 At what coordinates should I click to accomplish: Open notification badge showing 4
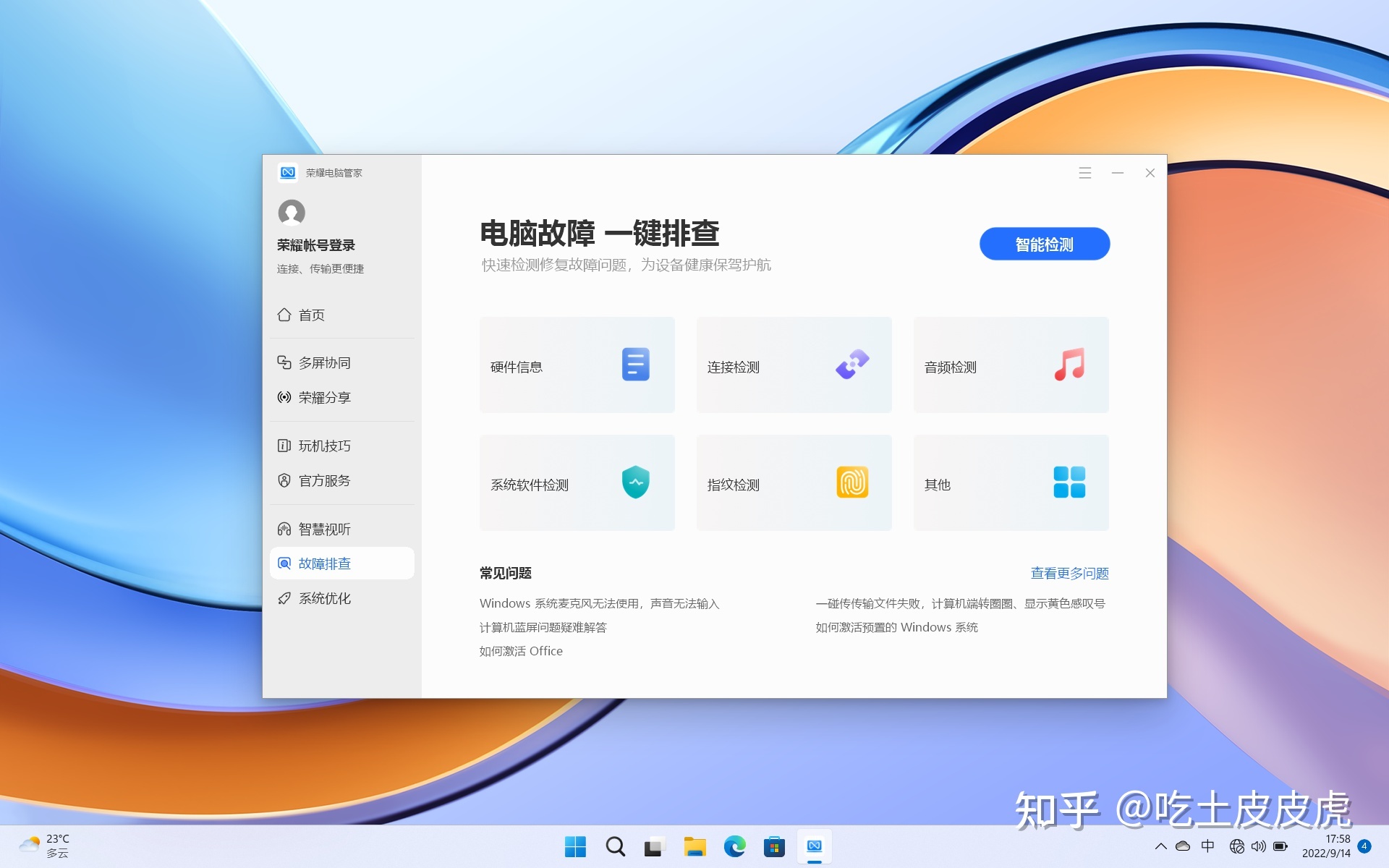(1364, 846)
